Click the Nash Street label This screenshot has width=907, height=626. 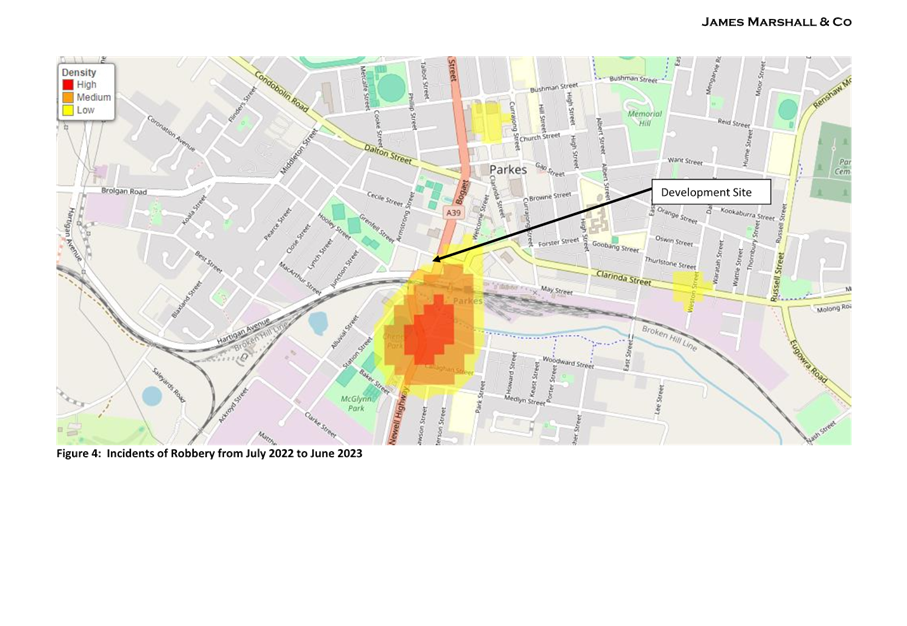pyautogui.click(x=821, y=433)
